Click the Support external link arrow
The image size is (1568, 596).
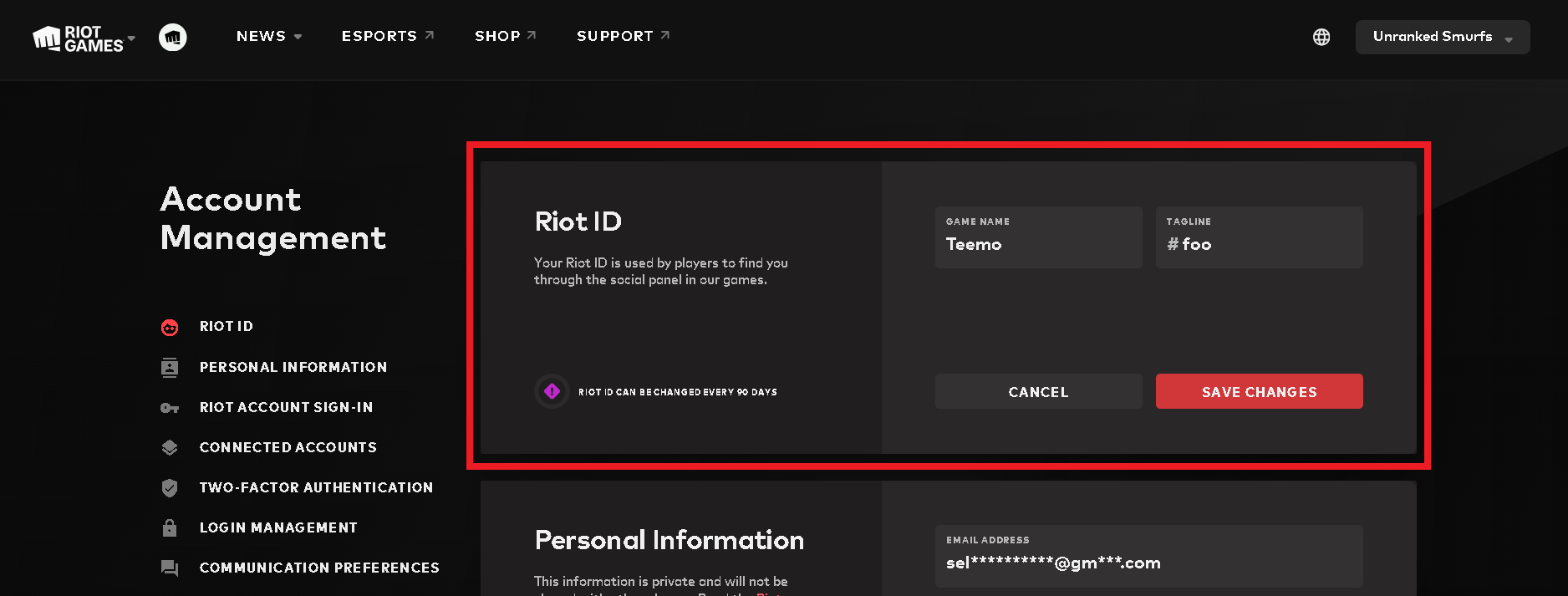665,35
